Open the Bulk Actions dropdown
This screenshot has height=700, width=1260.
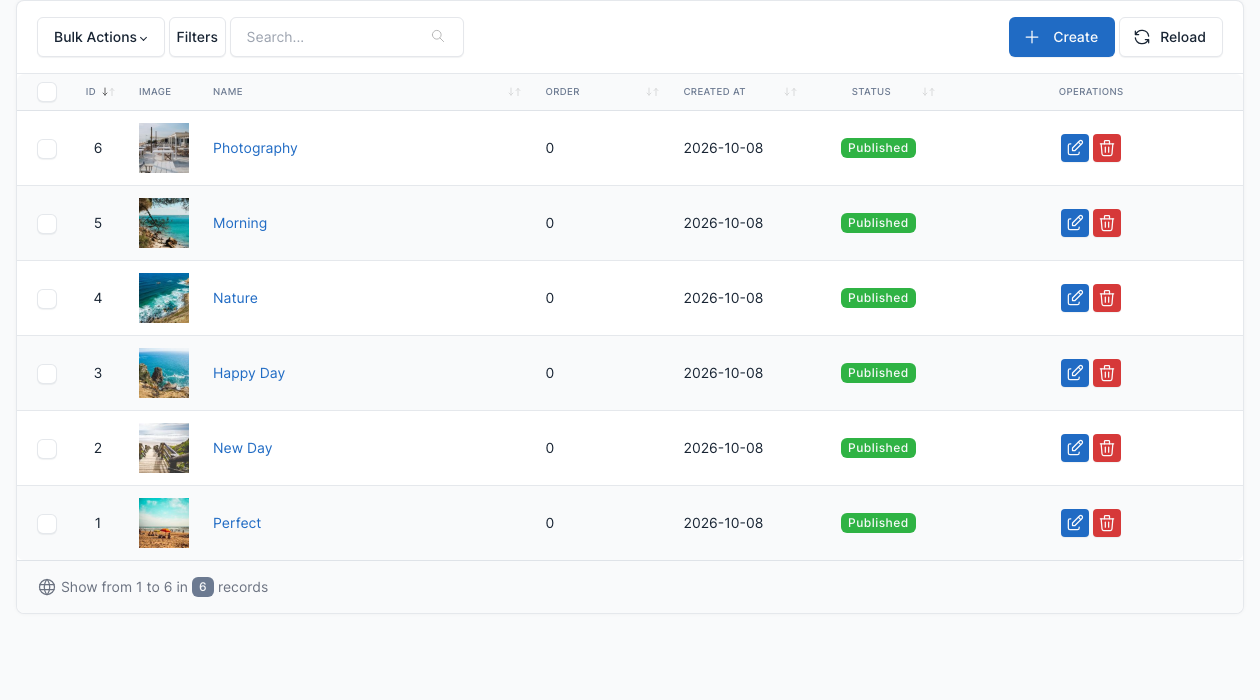point(101,37)
